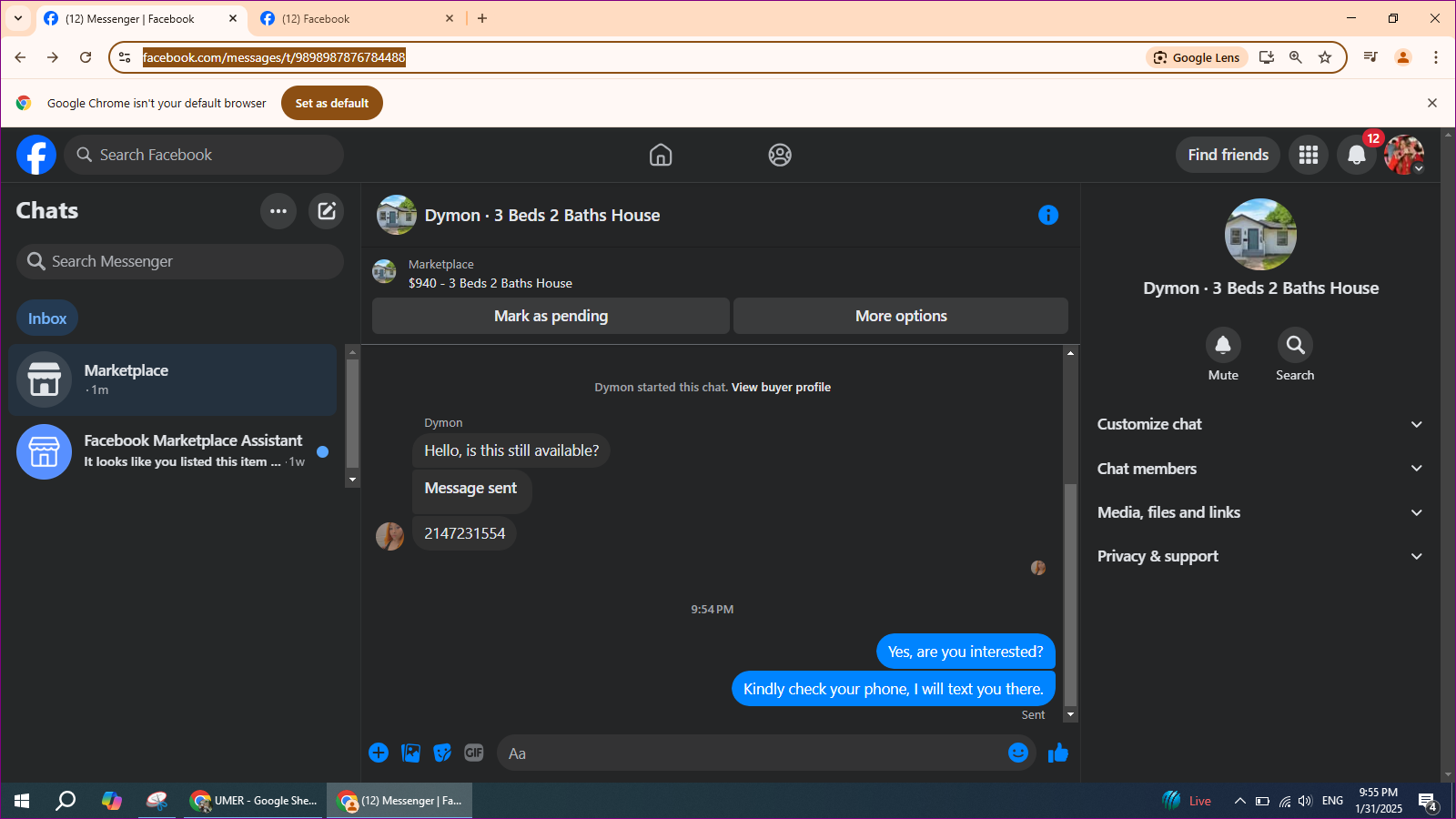Open UMER - Google Sheets taskbar window
Viewport: 1456px width, 819px height.
coord(253,801)
